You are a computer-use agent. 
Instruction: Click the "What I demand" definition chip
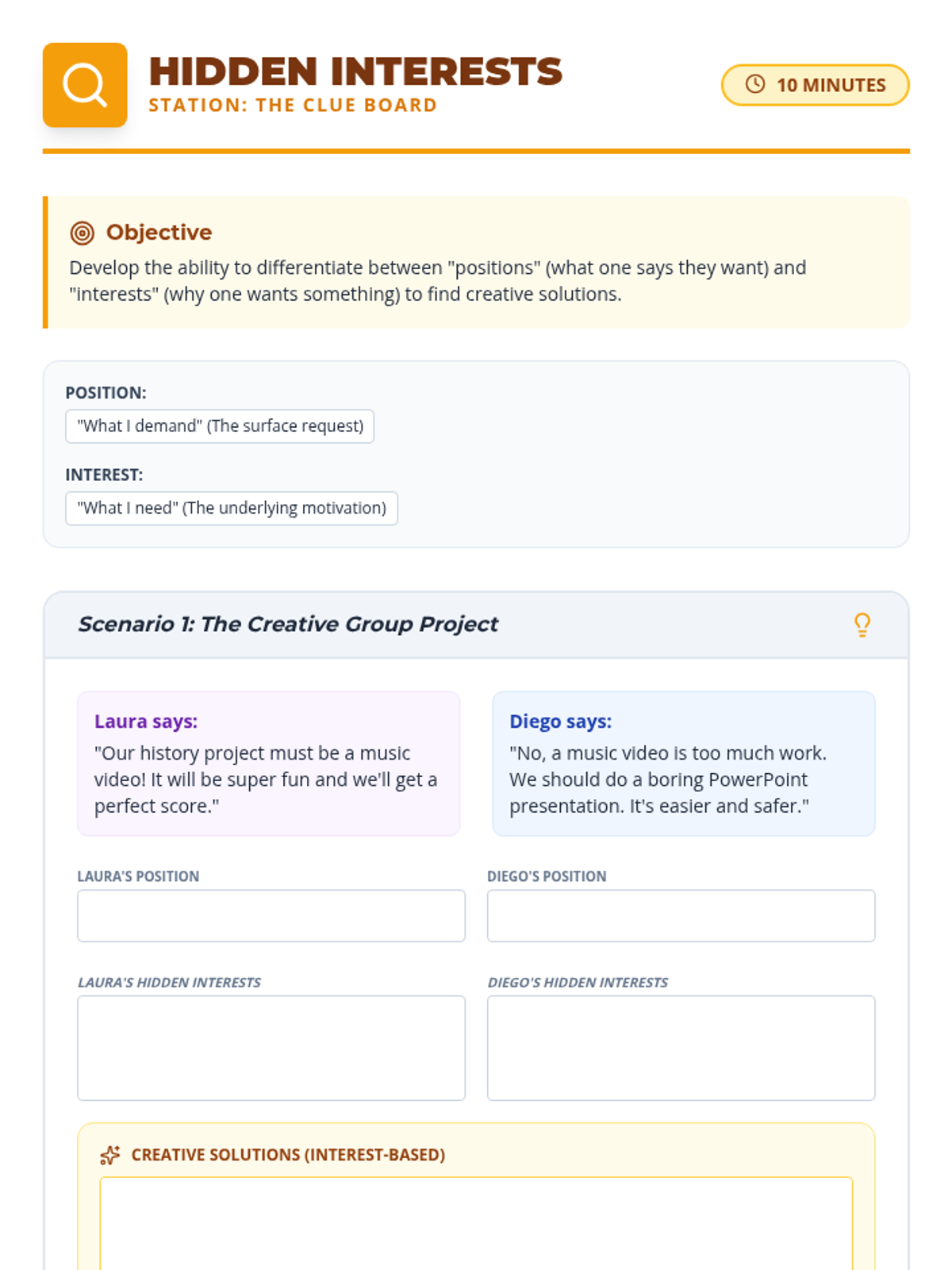coord(220,426)
